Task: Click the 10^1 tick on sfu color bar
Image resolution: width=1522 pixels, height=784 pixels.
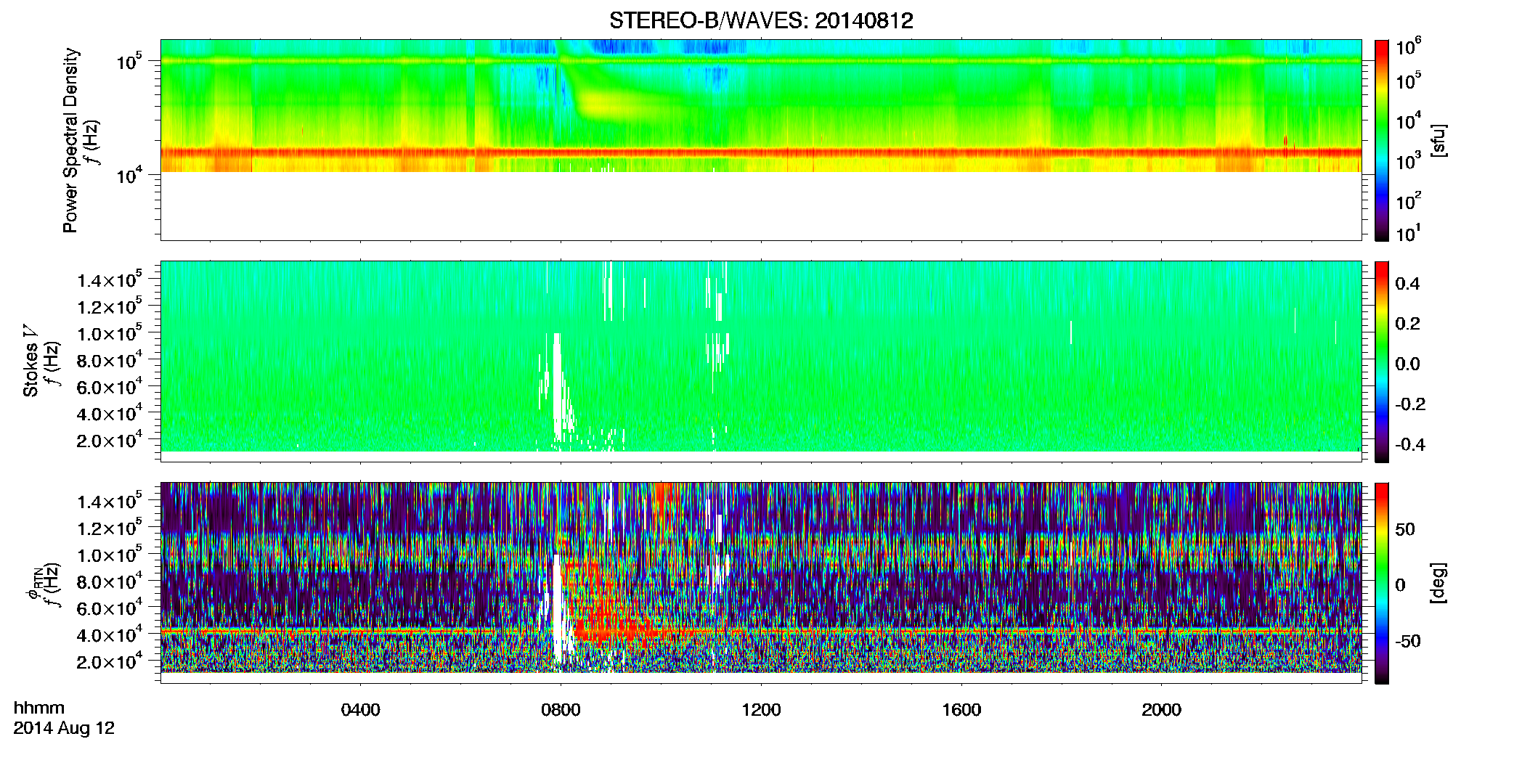Action: 1409,234
